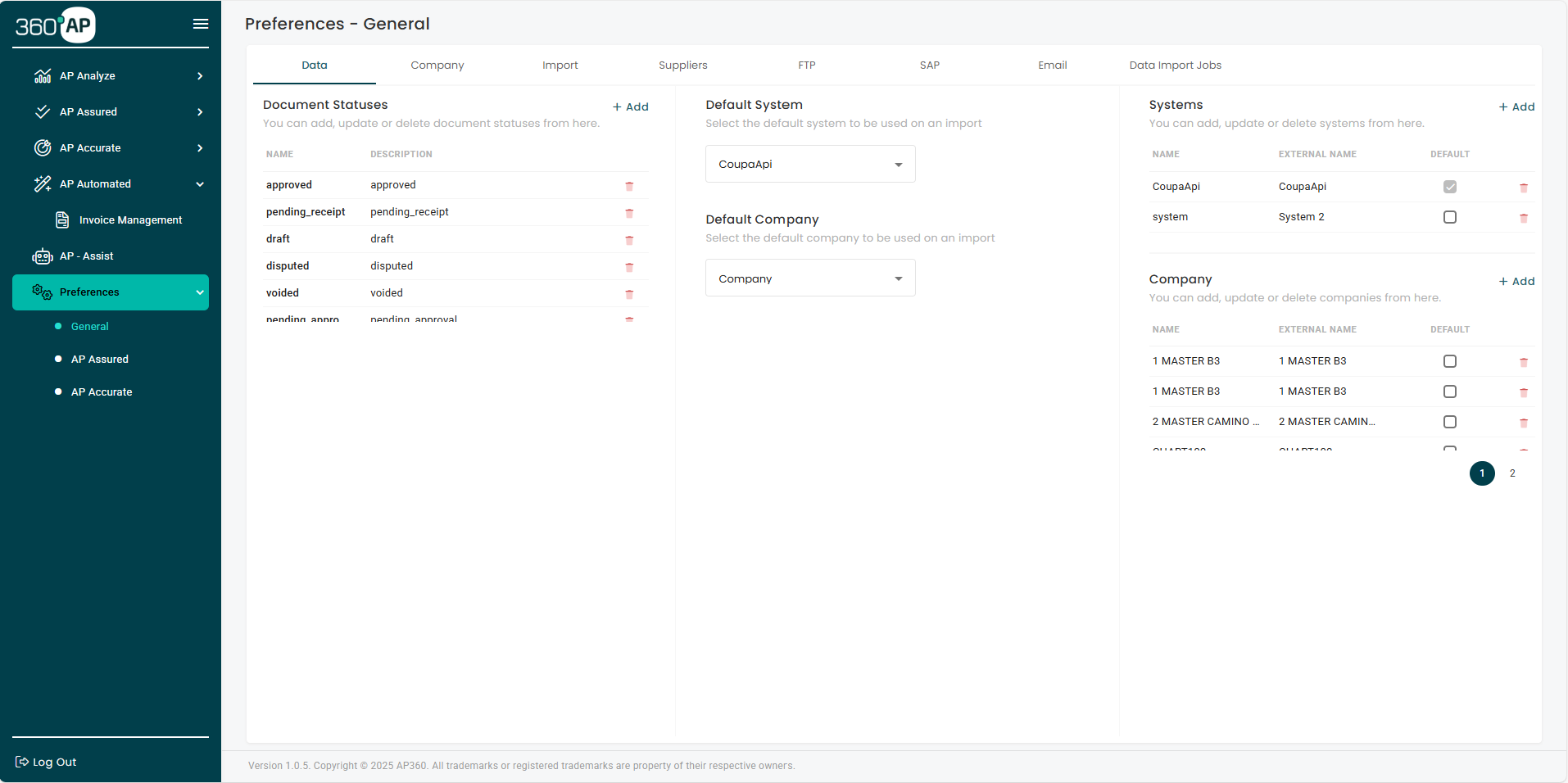
Task: Remove the CoupaApi system with its trash icon
Action: tap(1524, 186)
